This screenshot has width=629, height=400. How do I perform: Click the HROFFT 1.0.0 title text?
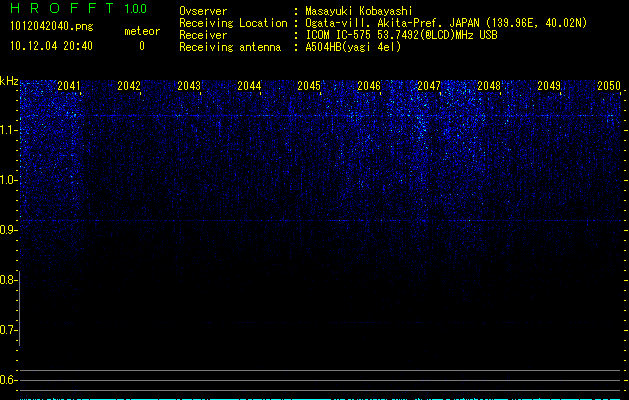tap(78, 8)
